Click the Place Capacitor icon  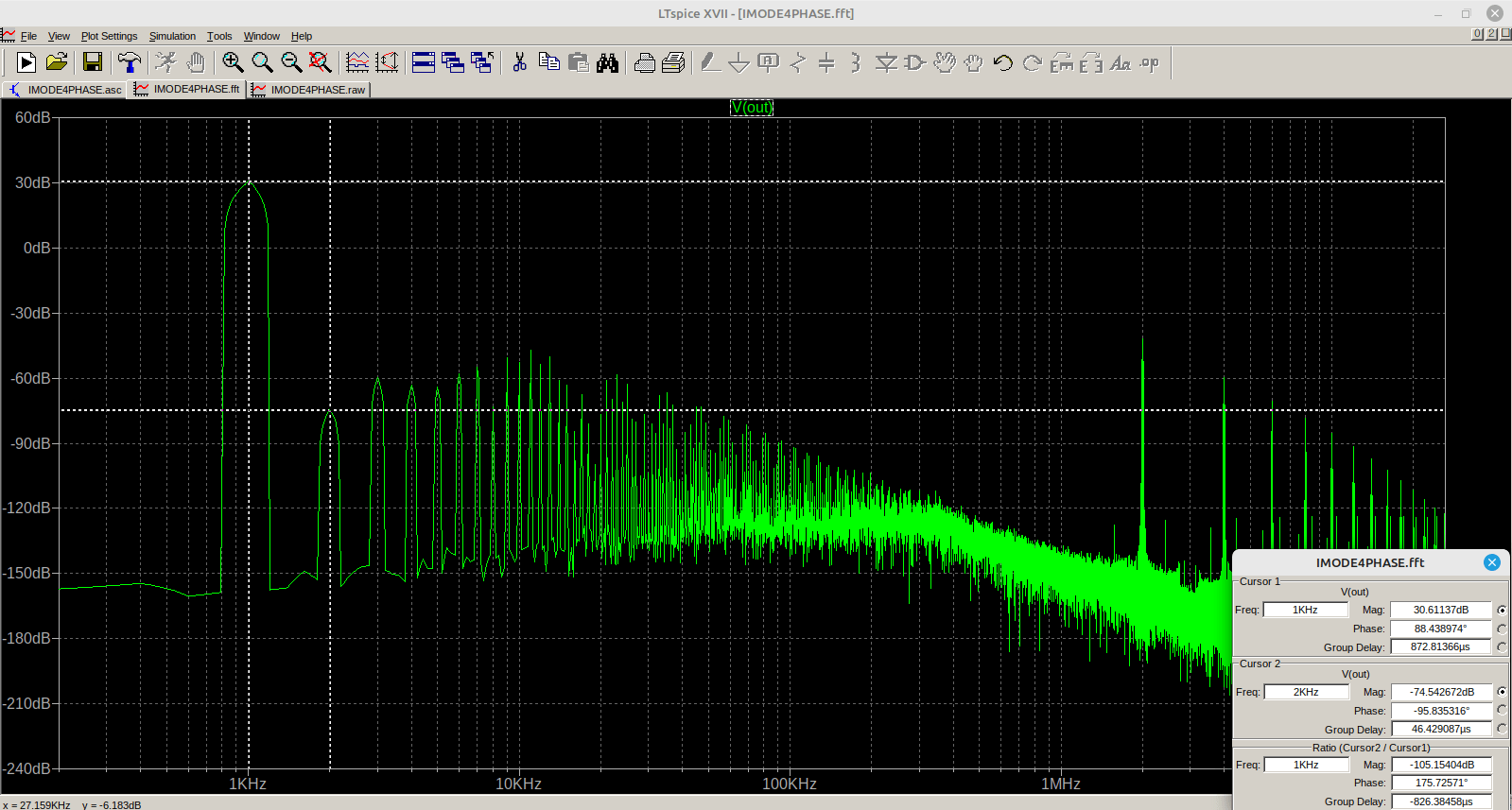tap(826, 62)
